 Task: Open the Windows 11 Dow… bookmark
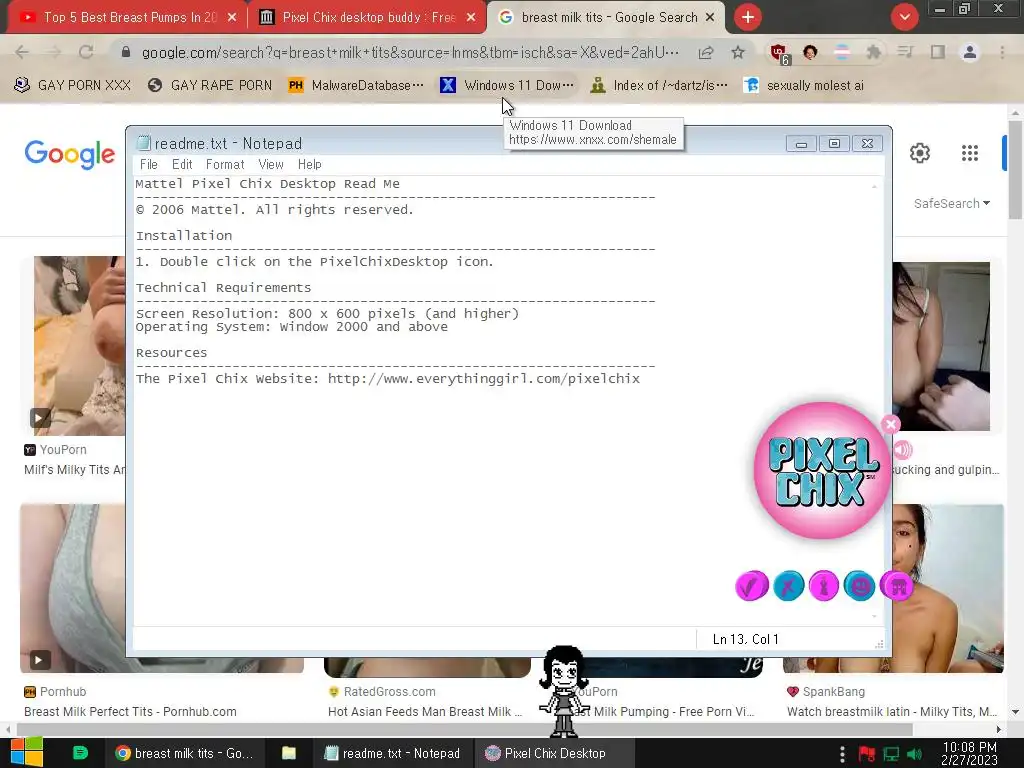point(507,86)
